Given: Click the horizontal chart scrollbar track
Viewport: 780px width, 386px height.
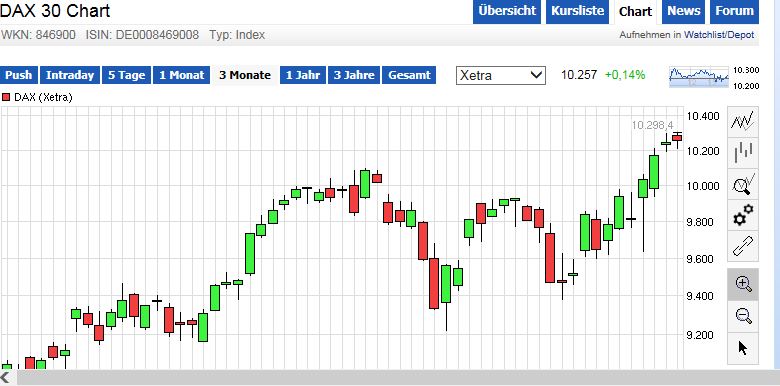Looking at the screenshot, I should pos(398,377).
